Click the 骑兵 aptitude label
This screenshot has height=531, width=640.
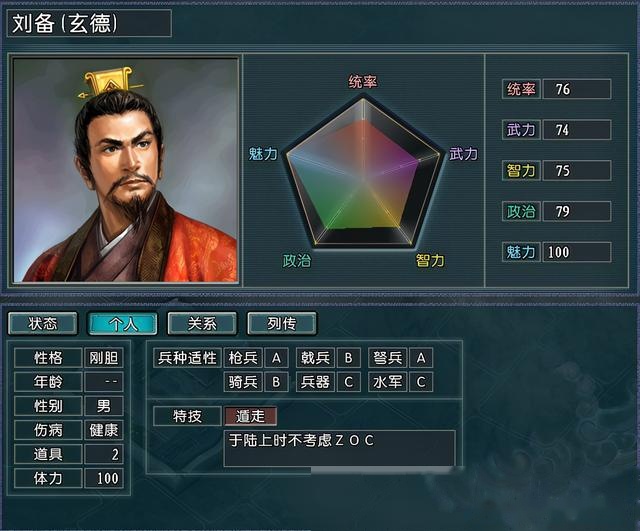[x=243, y=382]
